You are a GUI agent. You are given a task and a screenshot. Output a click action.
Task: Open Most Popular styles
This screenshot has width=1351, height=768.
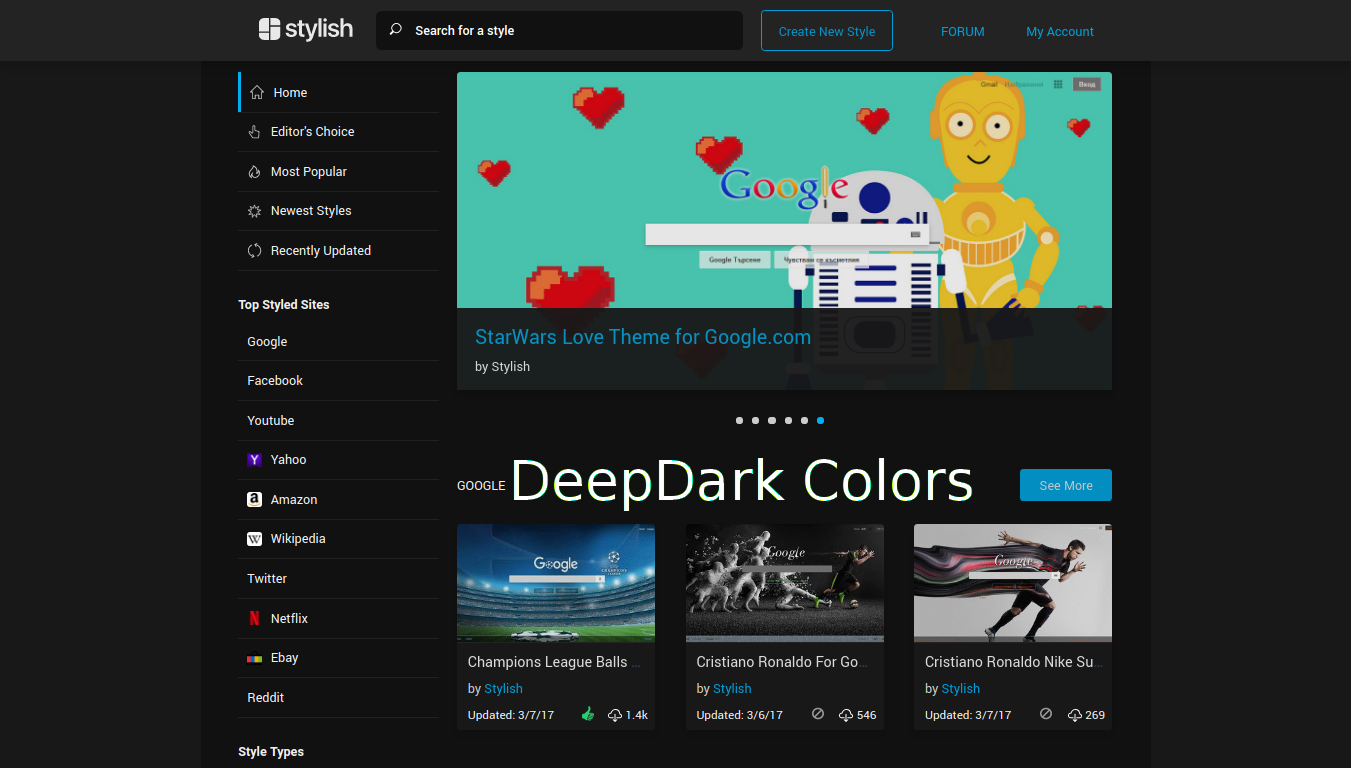pos(338,172)
